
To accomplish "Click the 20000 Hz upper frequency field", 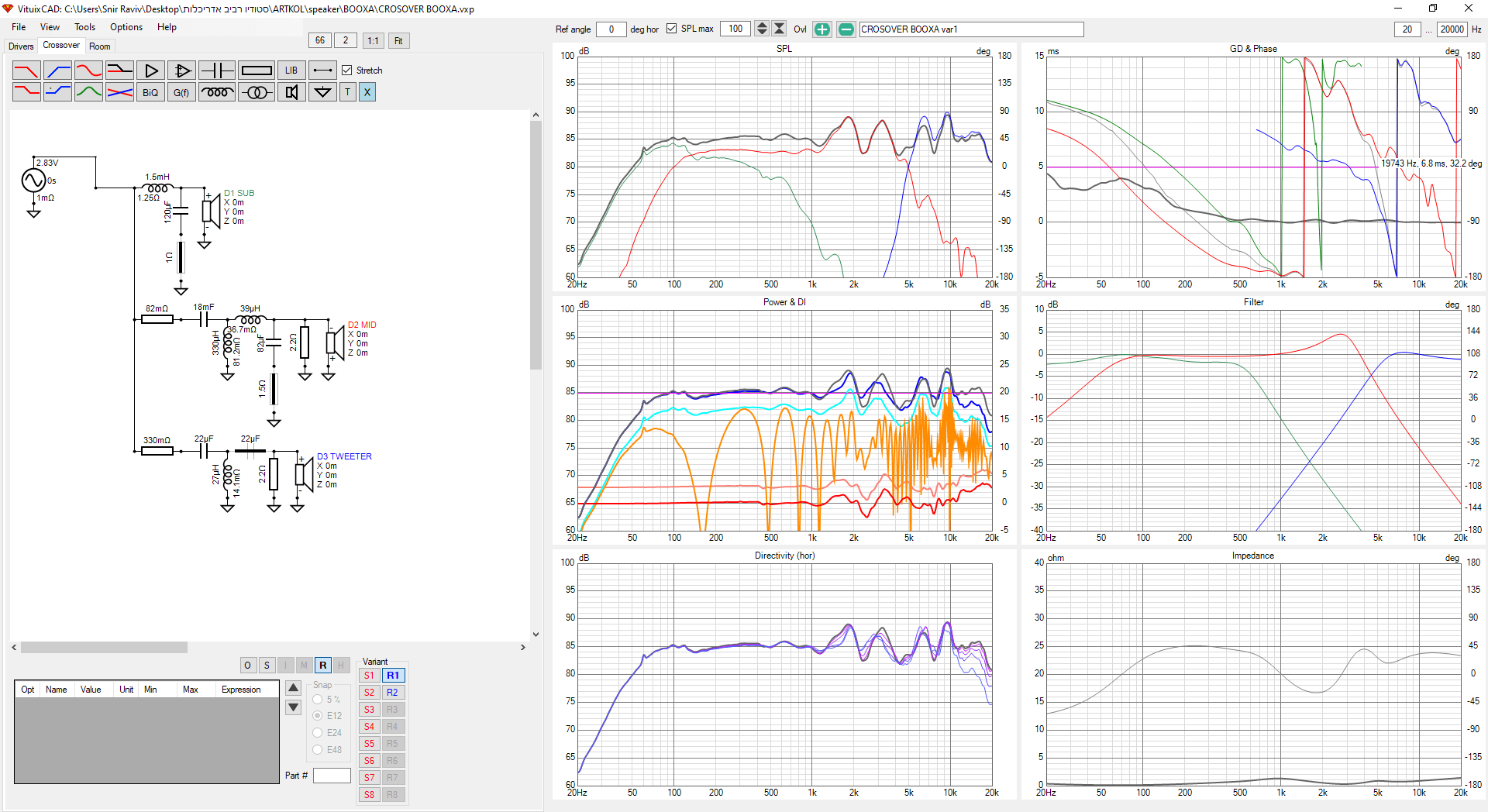I will 1452,29.
